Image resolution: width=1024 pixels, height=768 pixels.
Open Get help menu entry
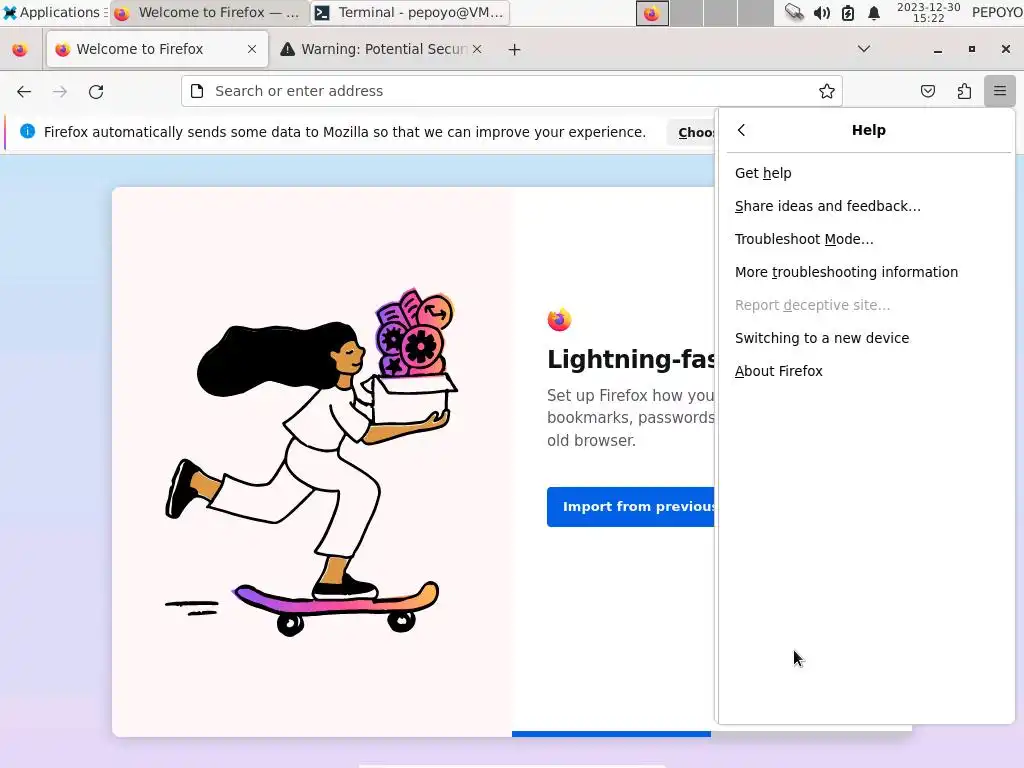(867, 173)
